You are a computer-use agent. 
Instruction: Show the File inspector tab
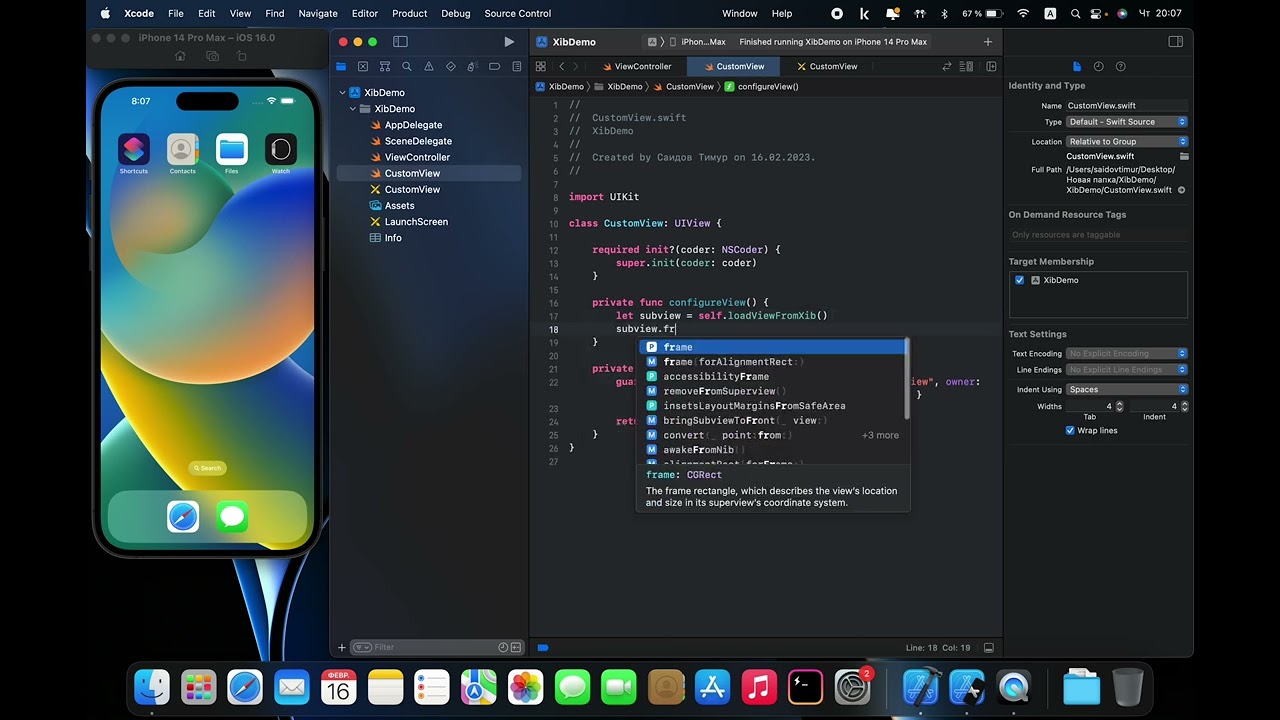tap(1077, 66)
